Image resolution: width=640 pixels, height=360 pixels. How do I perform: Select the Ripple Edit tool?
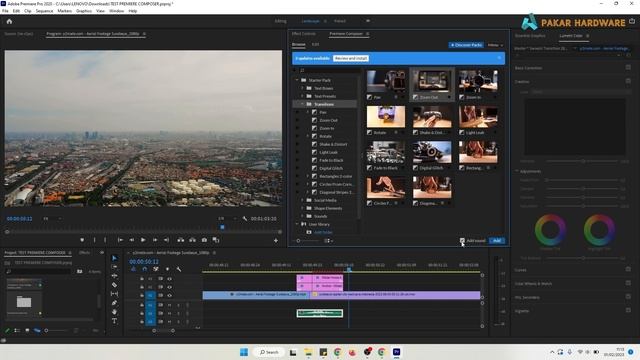pos(114,276)
